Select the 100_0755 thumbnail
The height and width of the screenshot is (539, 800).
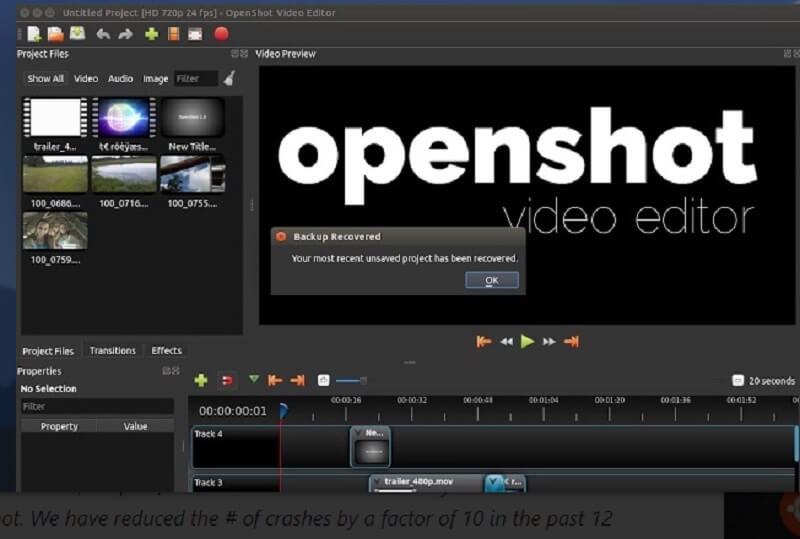(192, 175)
